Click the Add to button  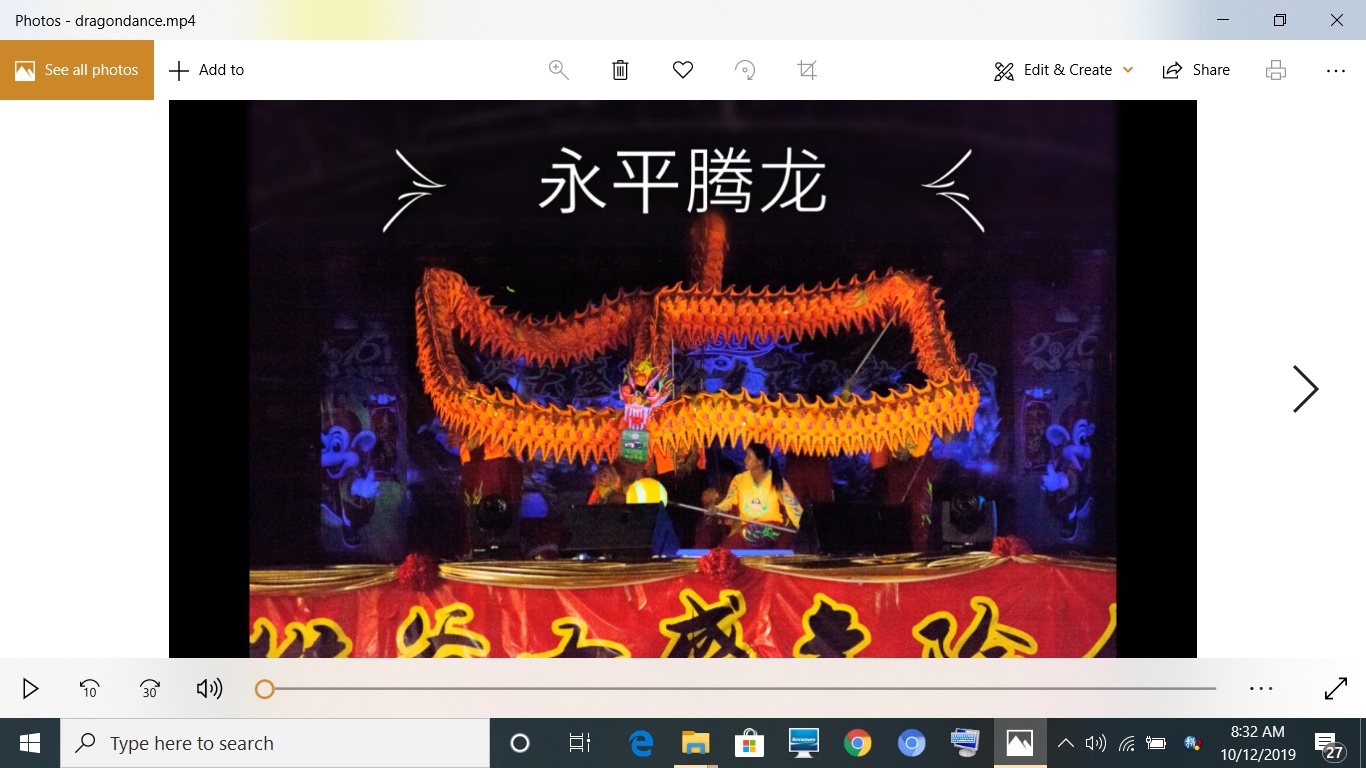click(207, 70)
